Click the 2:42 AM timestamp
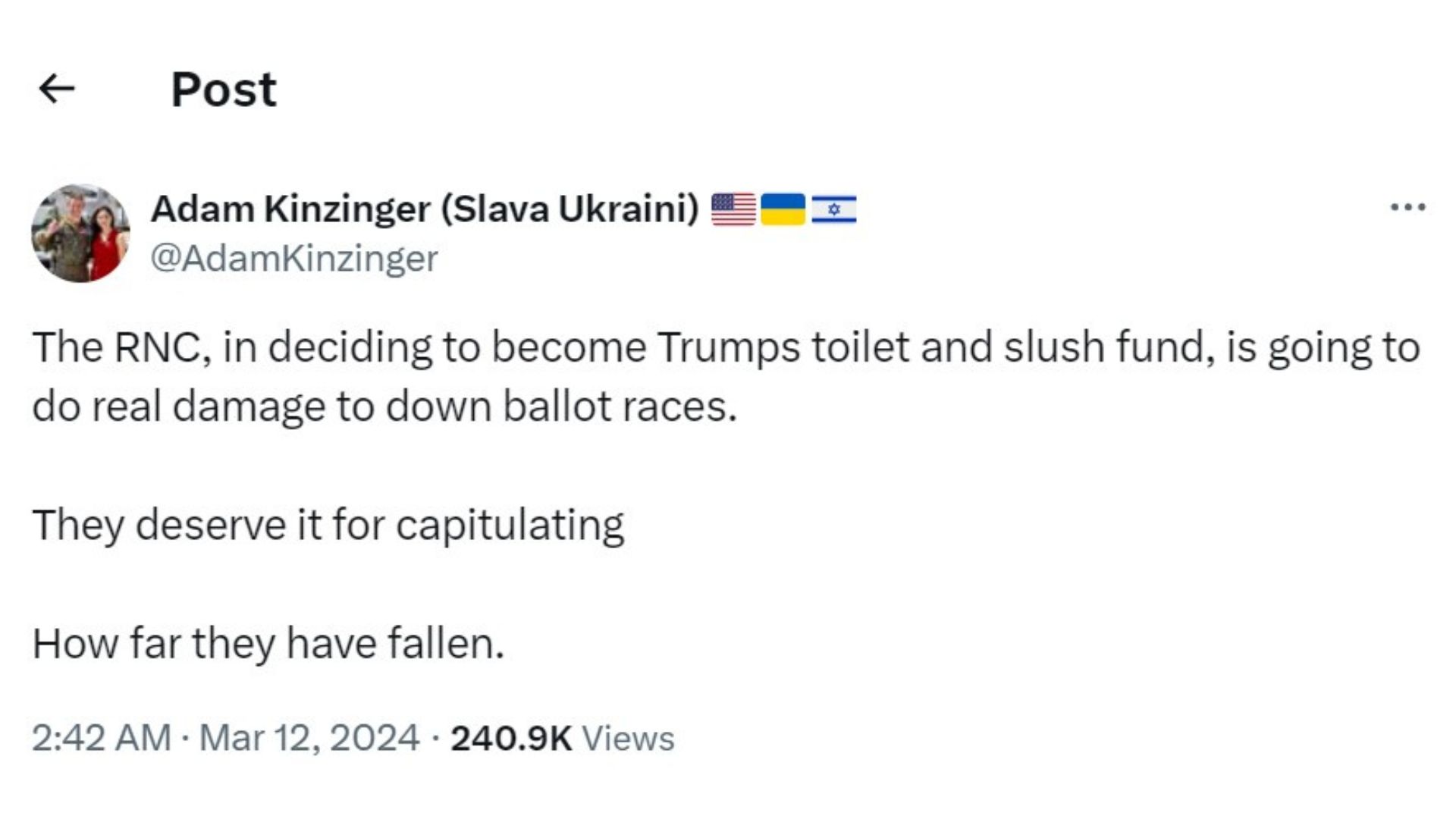This screenshot has width=1456, height=819. [102, 738]
